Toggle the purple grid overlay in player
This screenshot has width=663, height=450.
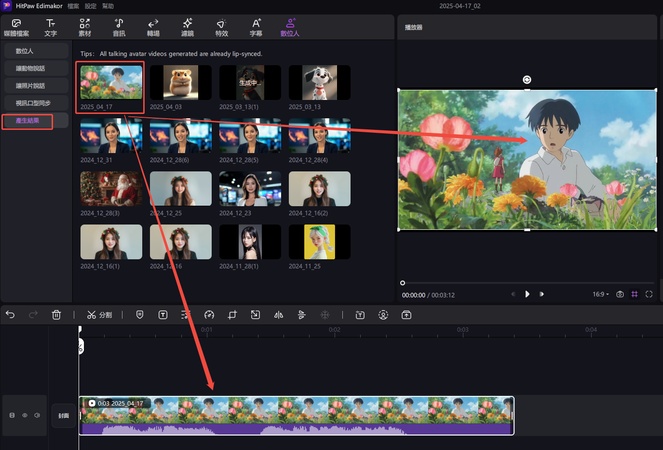[635, 294]
